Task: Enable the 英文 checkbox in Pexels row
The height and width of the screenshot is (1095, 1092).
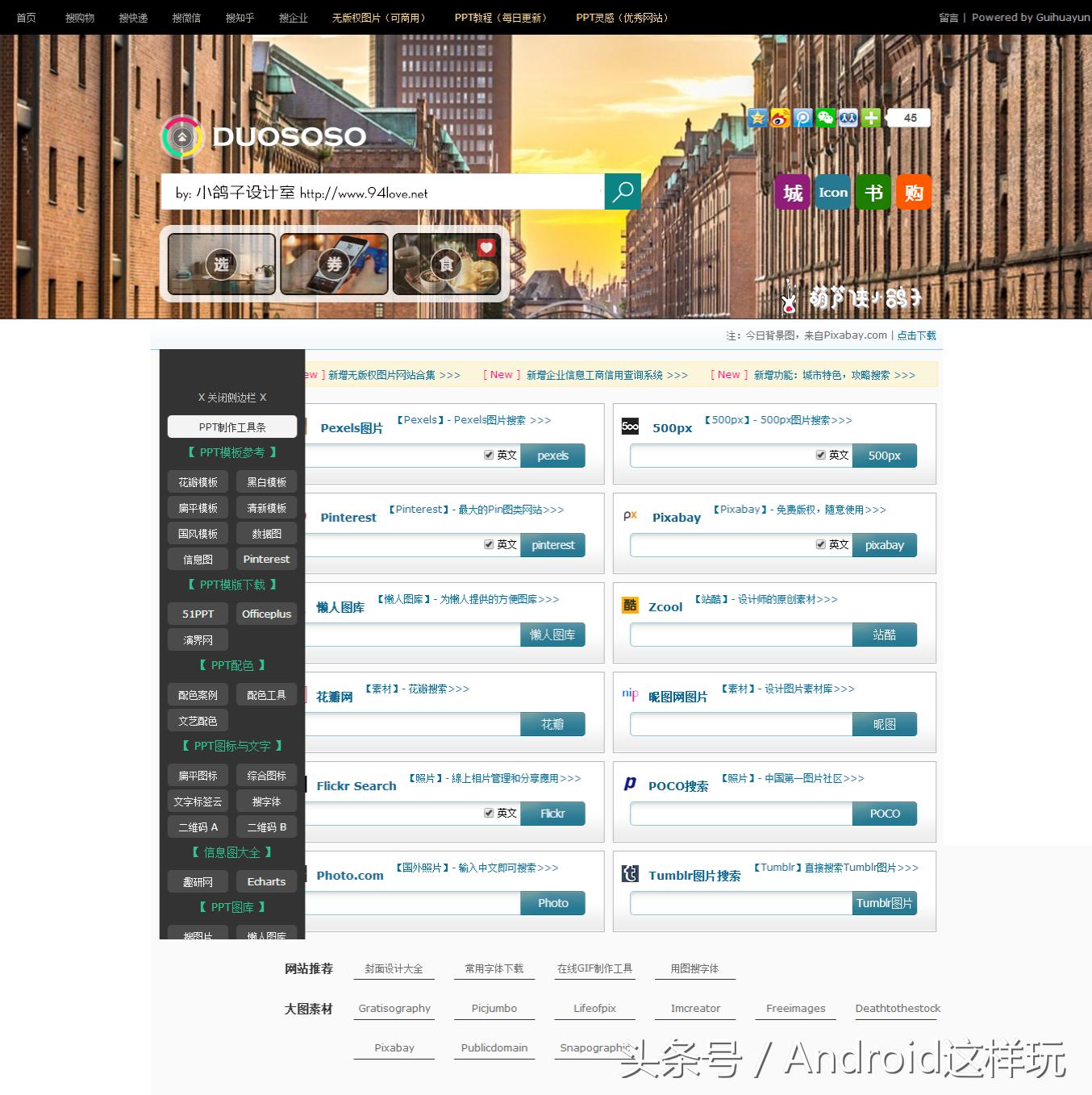Action: click(x=489, y=455)
